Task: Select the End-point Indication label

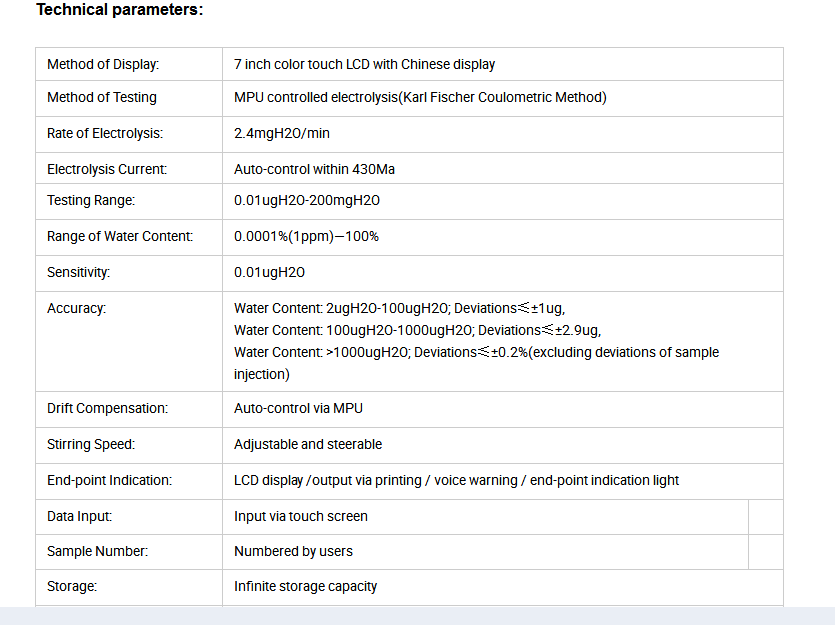Action: point(109,480)
